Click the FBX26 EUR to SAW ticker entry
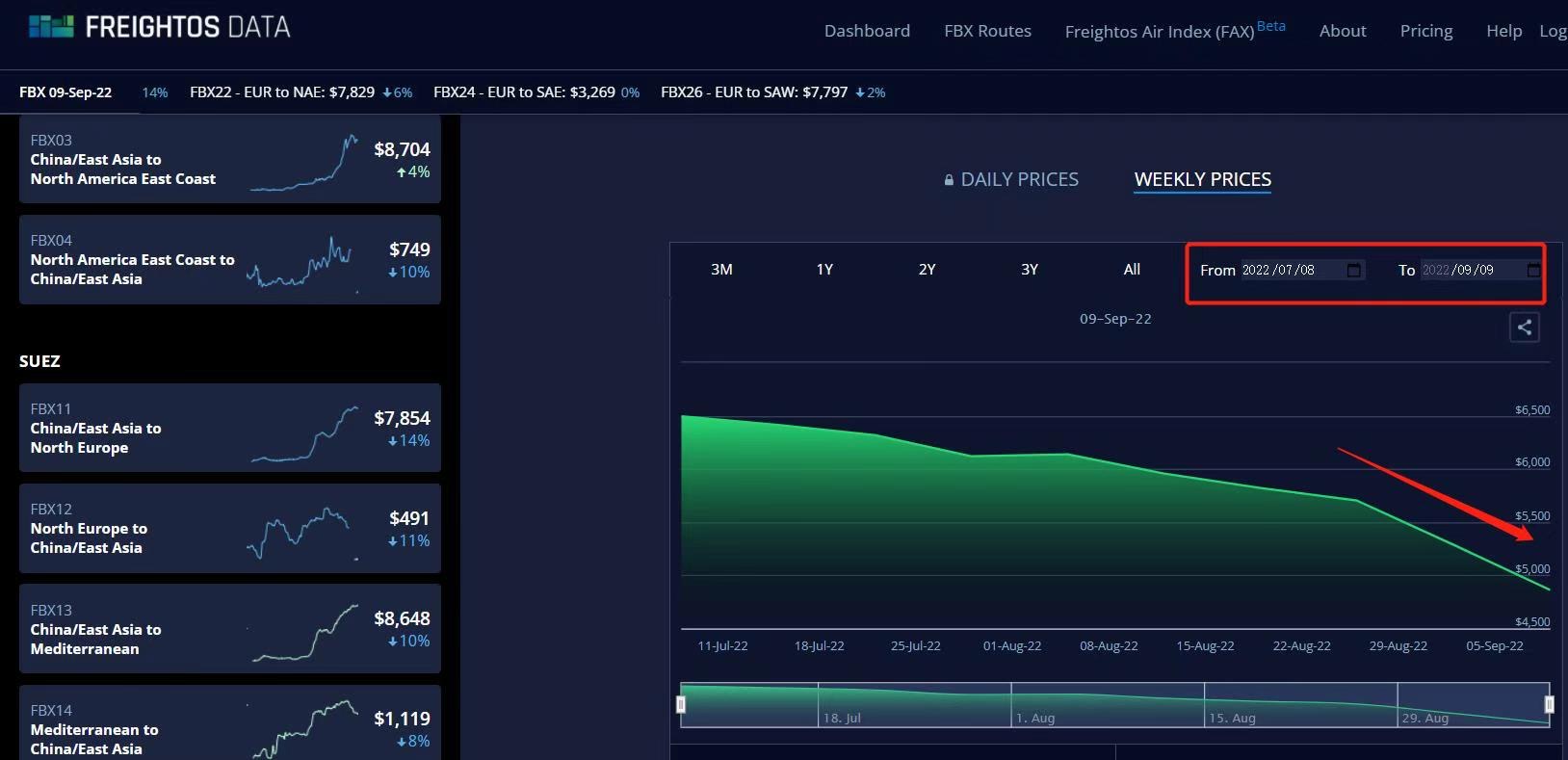This screenshot has height=760, width=1568. [772, 92]
